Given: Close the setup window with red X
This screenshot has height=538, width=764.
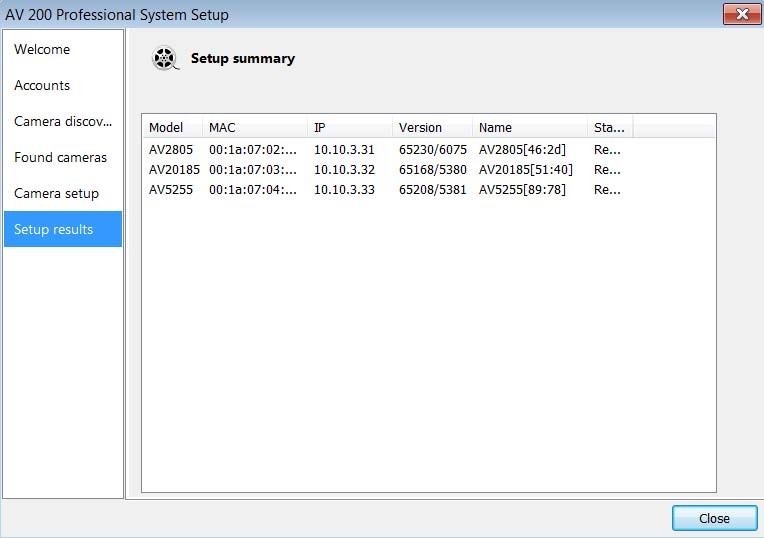Looking at the screenshot, I should tap(741, 14).
